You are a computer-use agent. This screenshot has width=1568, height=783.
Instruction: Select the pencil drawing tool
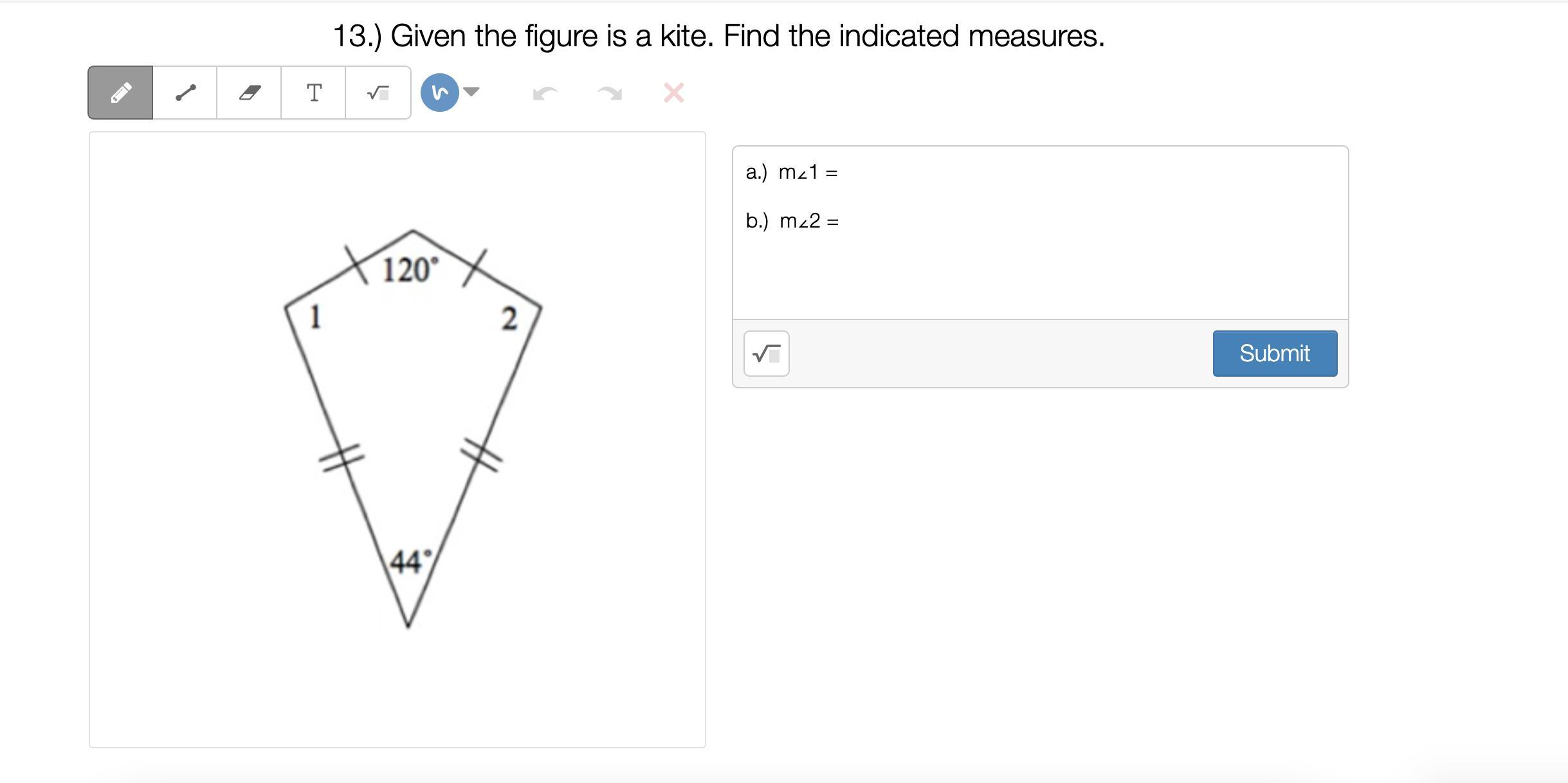tap(120, 93)
